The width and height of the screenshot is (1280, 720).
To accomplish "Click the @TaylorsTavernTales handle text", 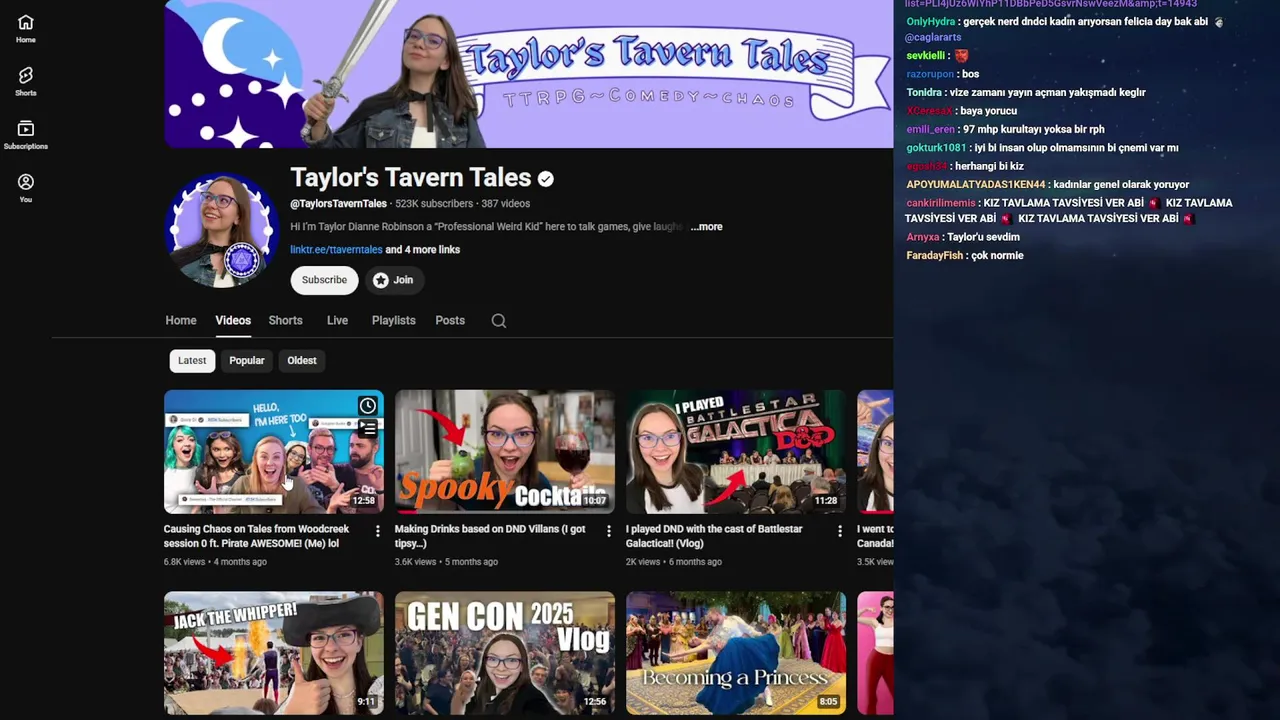I will click(x=338, y=204).
